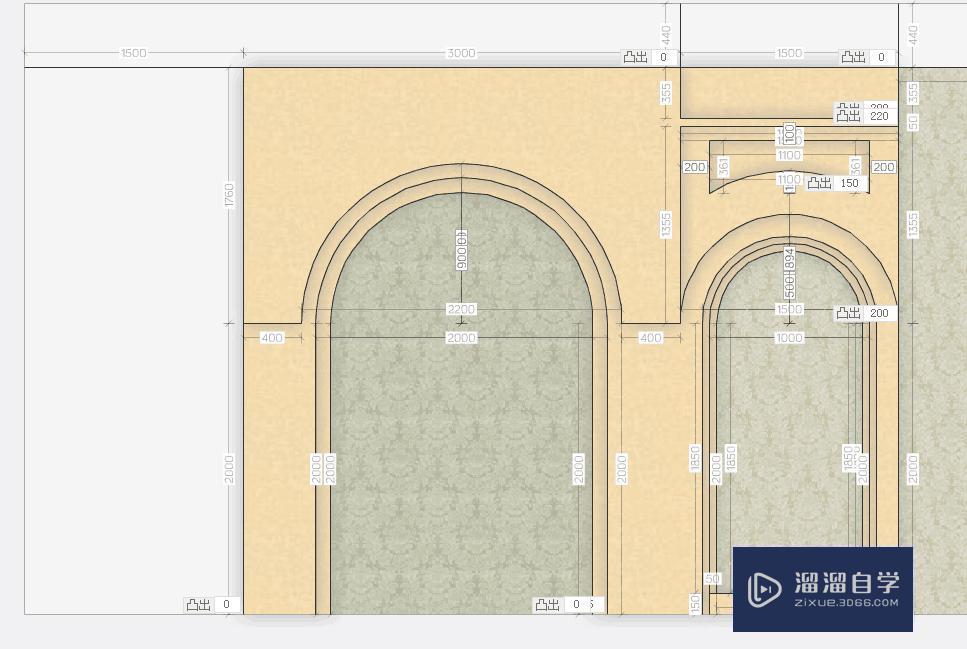The image size is (967, 649).
Task: Open the zixue.3d66.com watermark link
Action: coord(846,603)
